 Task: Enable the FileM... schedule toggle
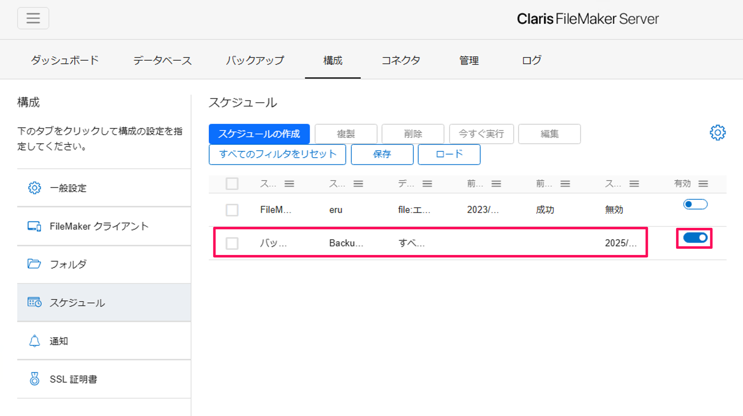click(x=695, y=204)
